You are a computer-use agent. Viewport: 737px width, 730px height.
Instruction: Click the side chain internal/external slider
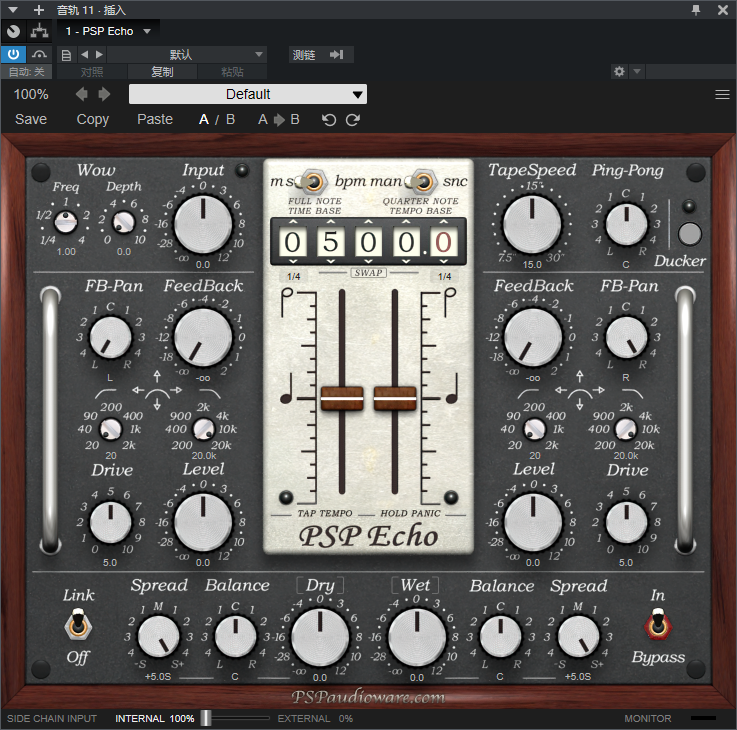205,718
